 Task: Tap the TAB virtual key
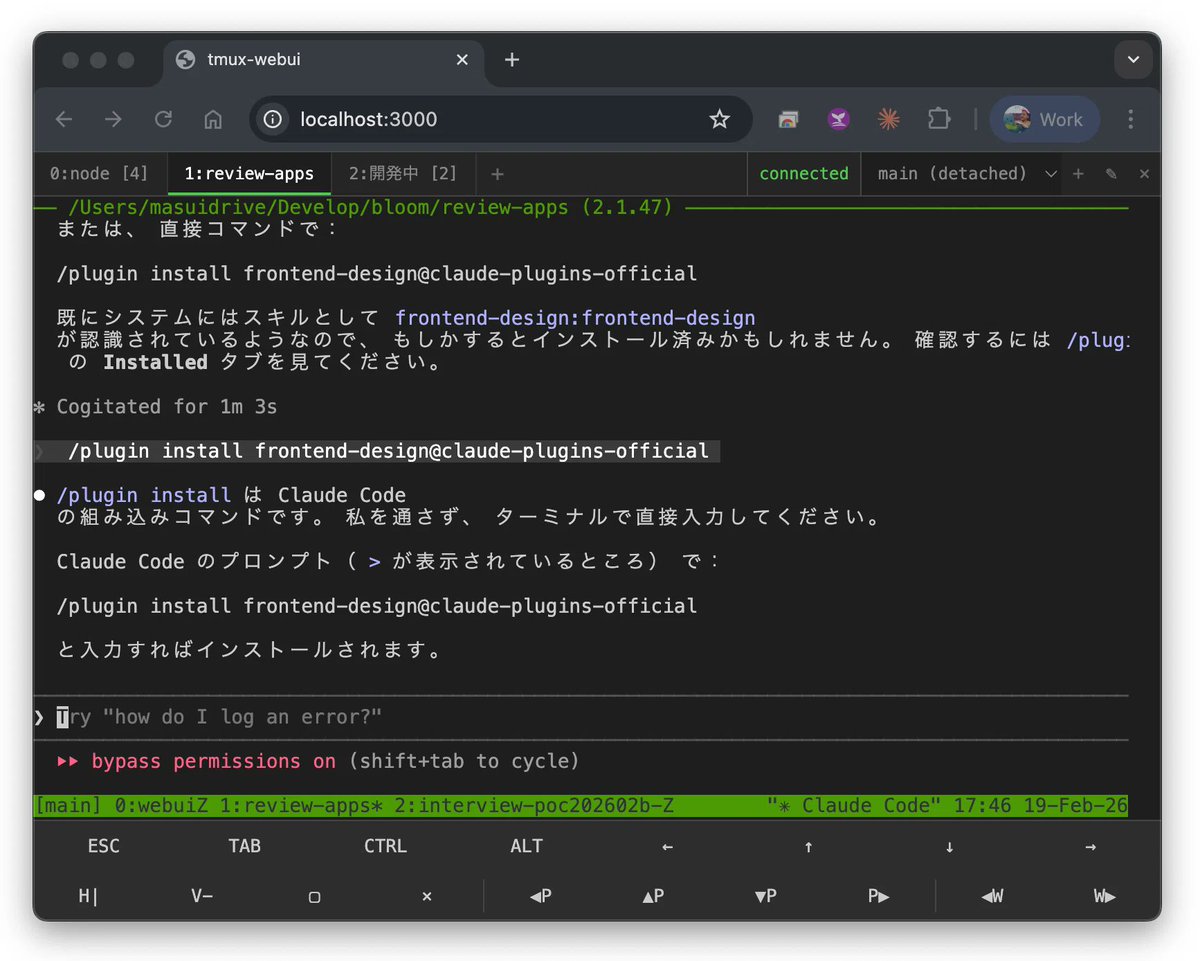click(244, 846)
